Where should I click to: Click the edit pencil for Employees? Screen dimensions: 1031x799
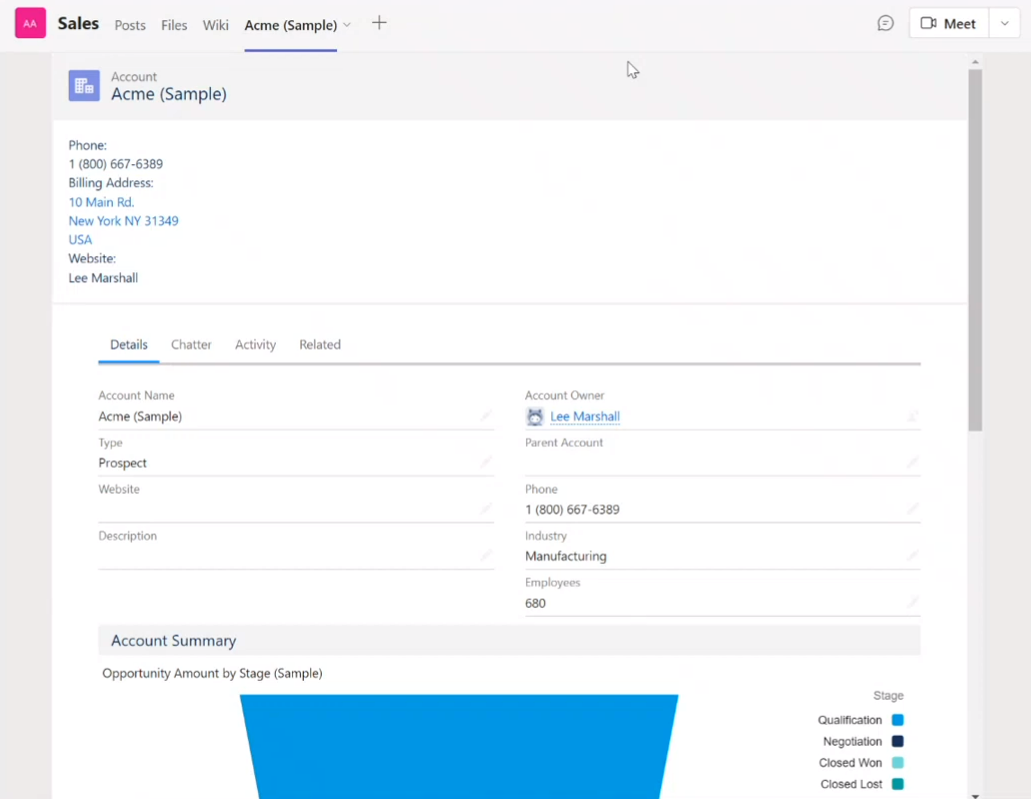point(912,603)
